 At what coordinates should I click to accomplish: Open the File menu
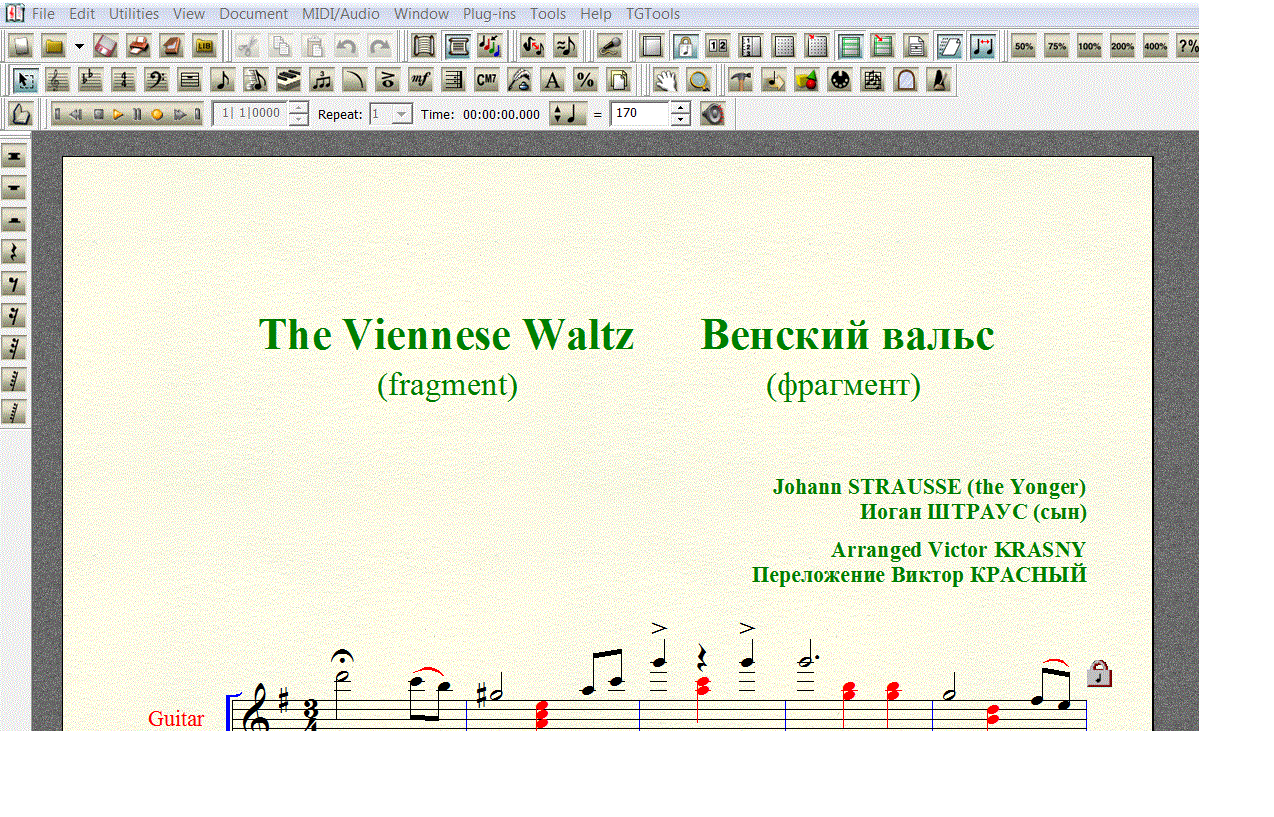(x=43, y=14)
